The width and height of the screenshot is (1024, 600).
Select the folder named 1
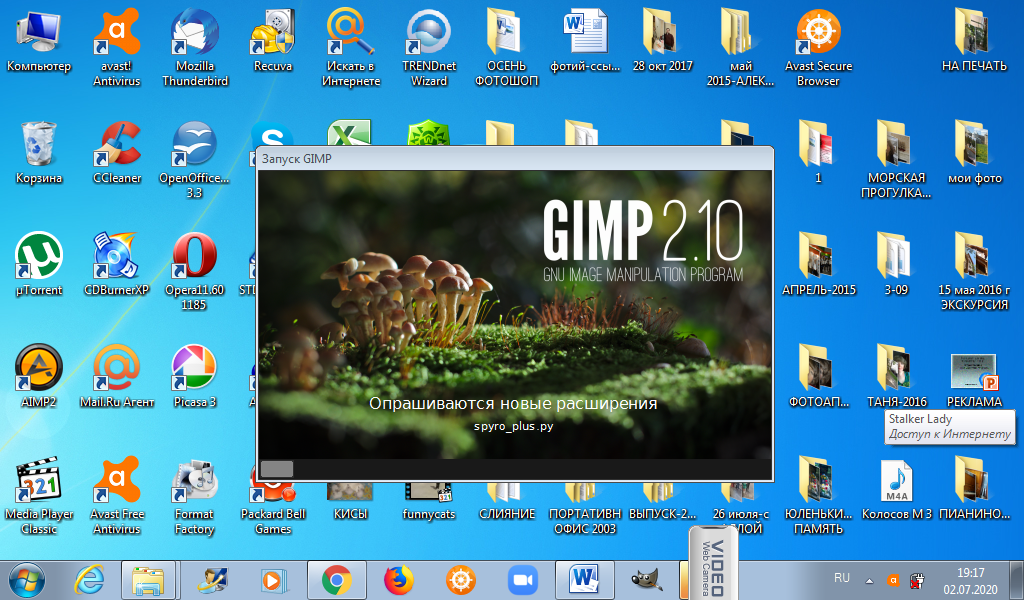pyautogui.click(x=818, y=152)
